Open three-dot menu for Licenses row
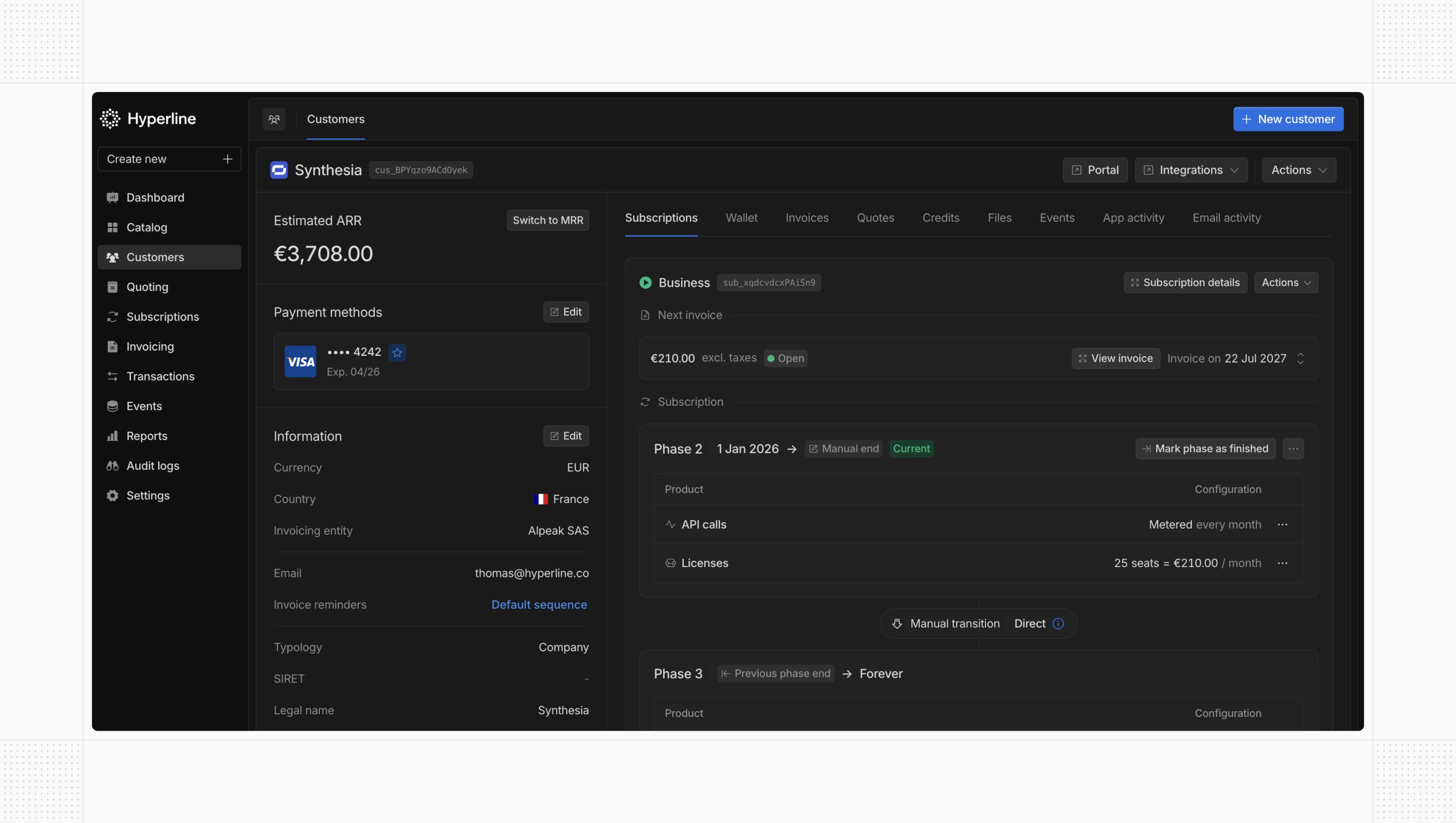 (1282, 563)
